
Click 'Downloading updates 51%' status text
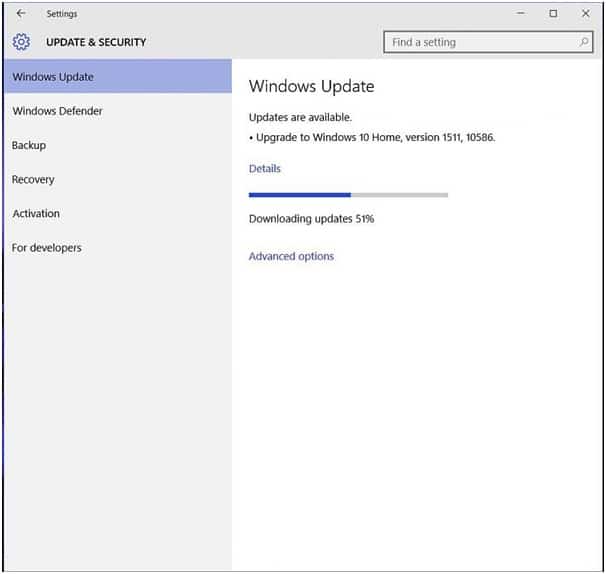point(312,219)
